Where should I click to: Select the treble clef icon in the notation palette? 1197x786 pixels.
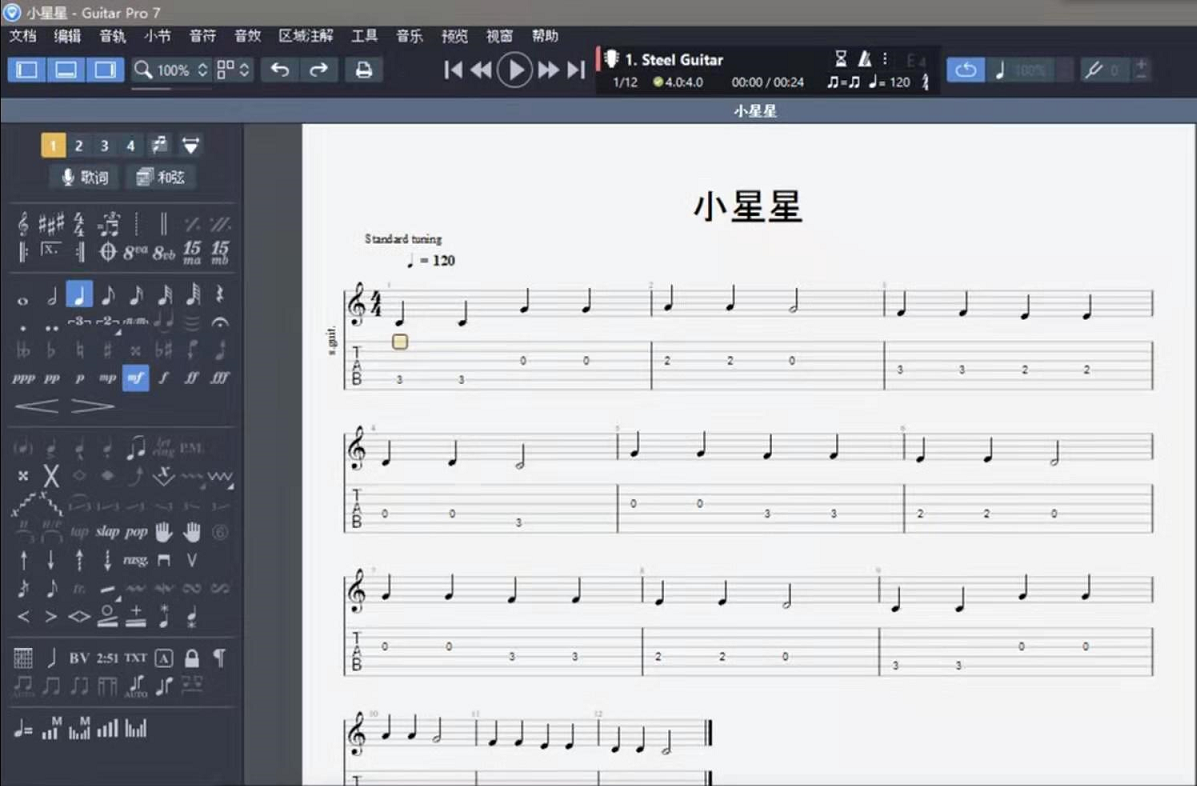(24, 225)
